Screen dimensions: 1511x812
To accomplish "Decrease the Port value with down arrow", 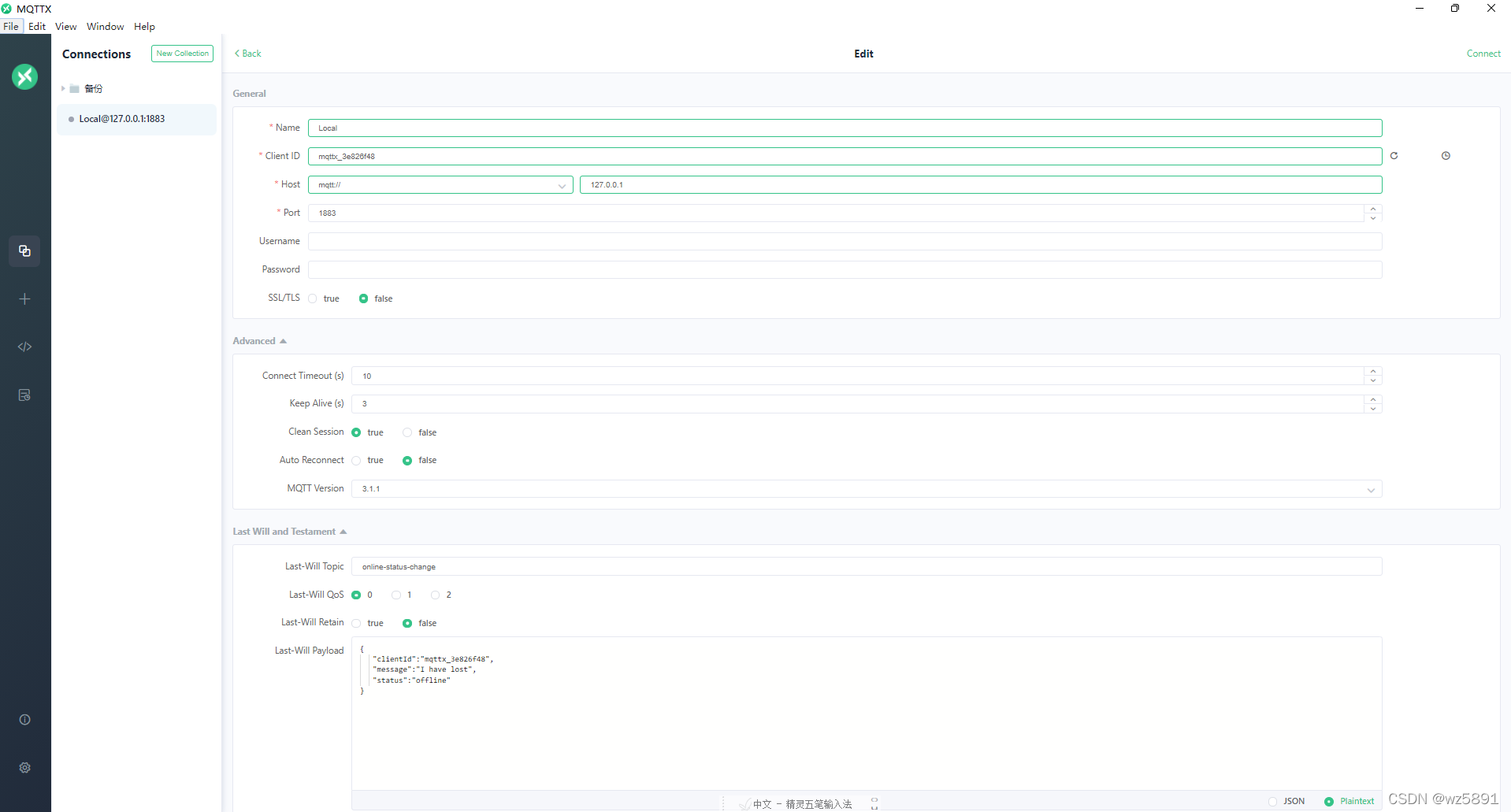I will [x=1373, y=217].
